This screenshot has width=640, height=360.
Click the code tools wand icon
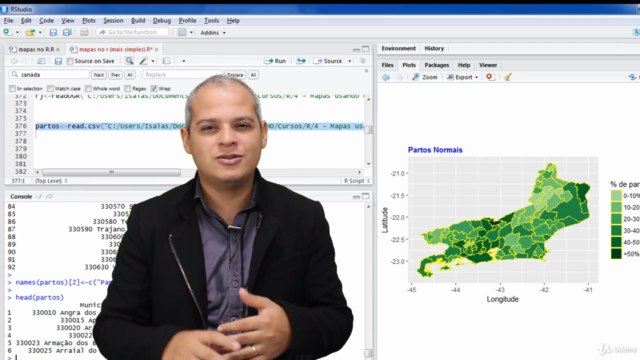click(143, 61)
